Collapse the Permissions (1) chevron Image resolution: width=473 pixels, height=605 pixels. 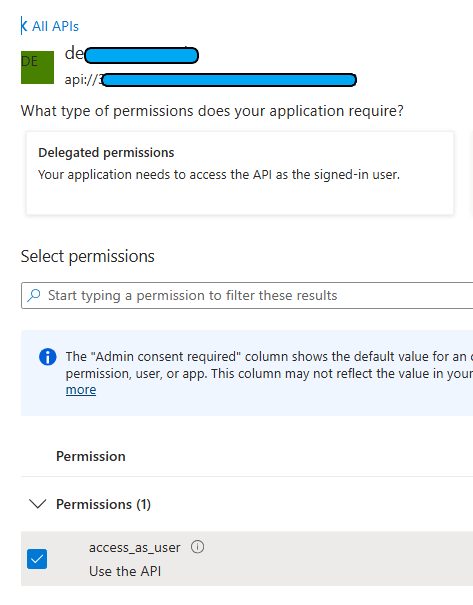pyautogui.click(x=38, y=504)
